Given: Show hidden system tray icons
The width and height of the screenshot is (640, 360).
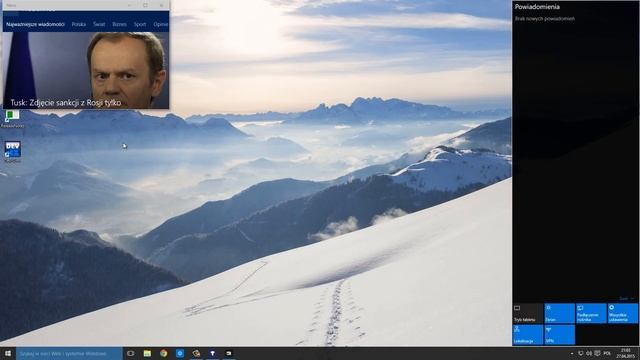Looking at the screenshot, I should click(x=572, y=353).
